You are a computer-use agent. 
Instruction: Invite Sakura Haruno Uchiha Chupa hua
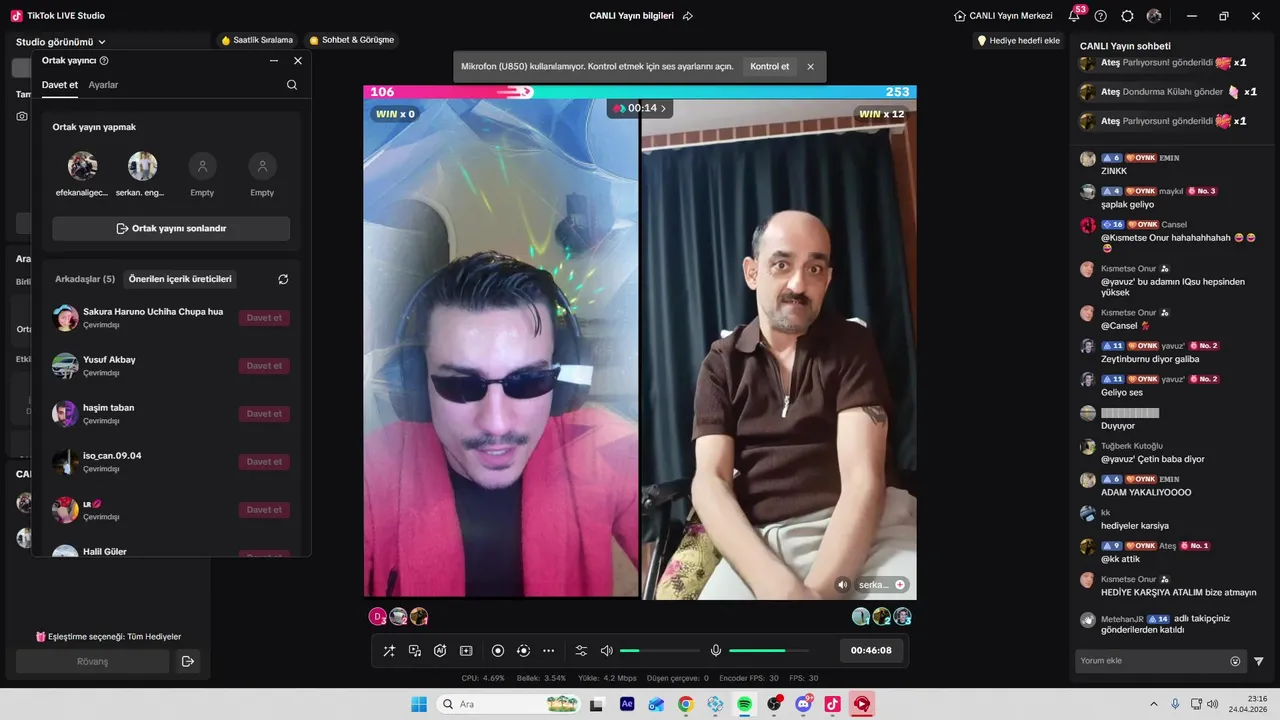coord(264,318)
